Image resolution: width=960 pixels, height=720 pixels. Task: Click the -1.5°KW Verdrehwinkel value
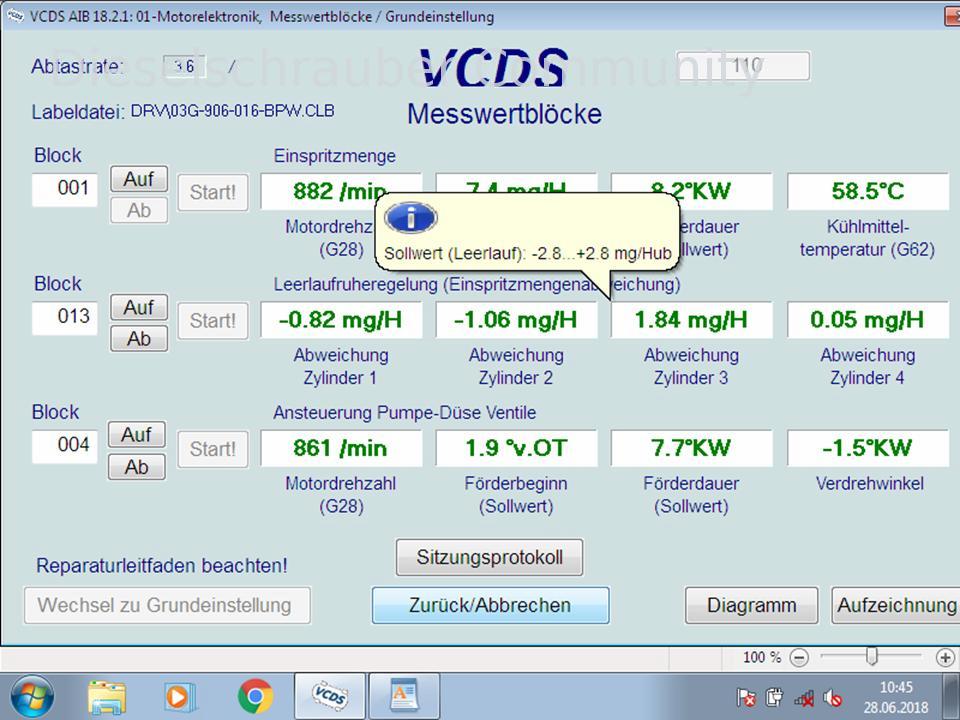point(868,448)
